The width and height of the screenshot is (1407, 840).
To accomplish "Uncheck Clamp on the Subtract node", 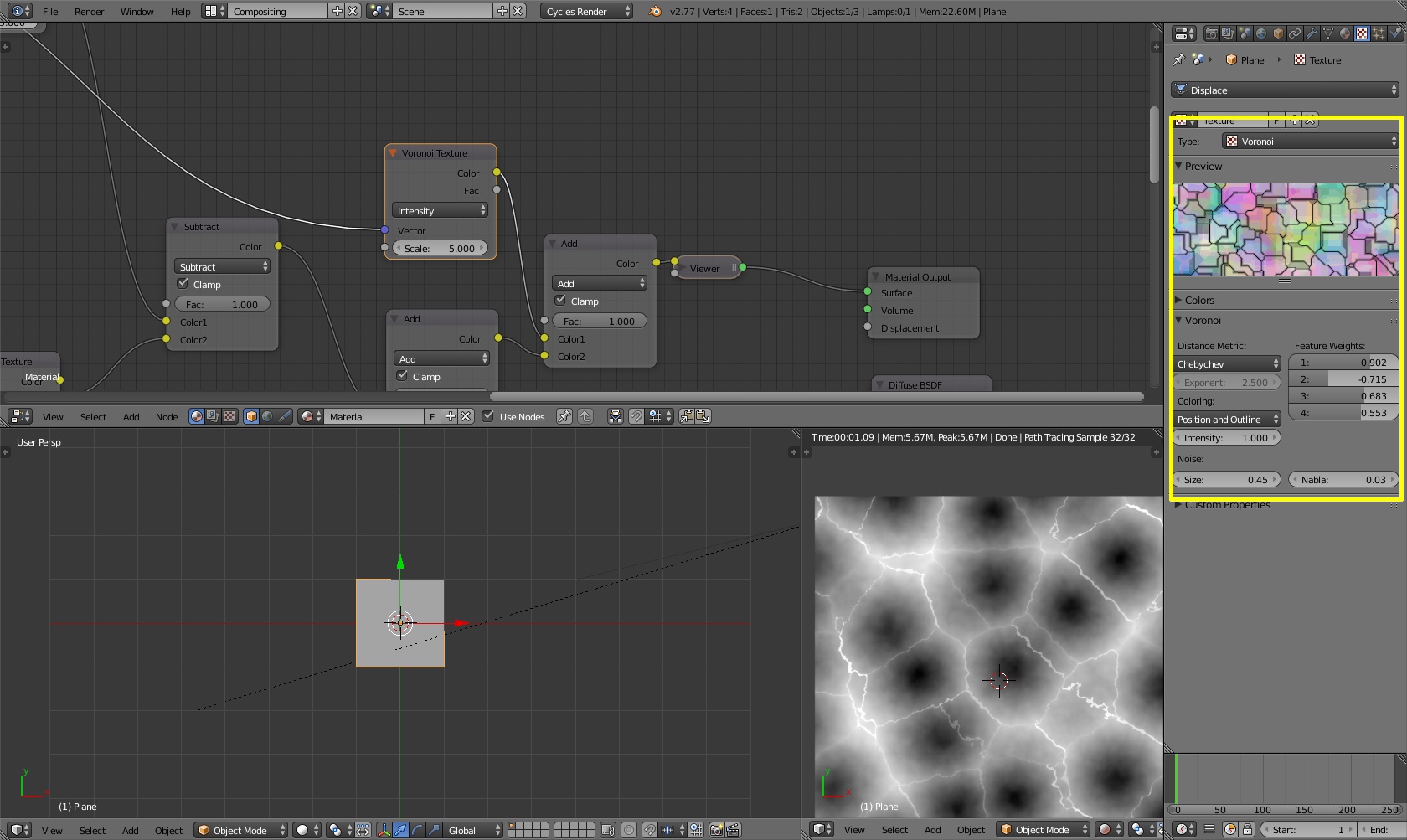I will pos(183,284).
